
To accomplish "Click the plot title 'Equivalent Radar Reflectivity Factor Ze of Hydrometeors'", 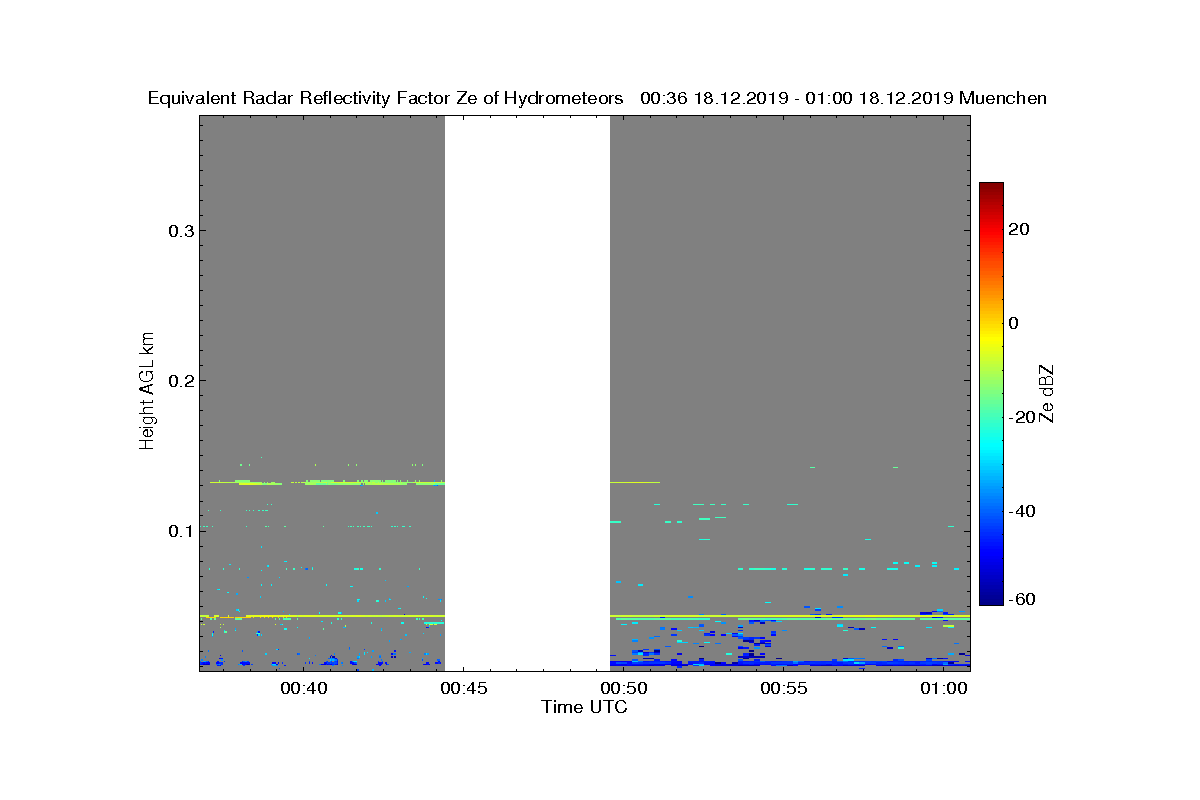I will [x=386, y=98].
